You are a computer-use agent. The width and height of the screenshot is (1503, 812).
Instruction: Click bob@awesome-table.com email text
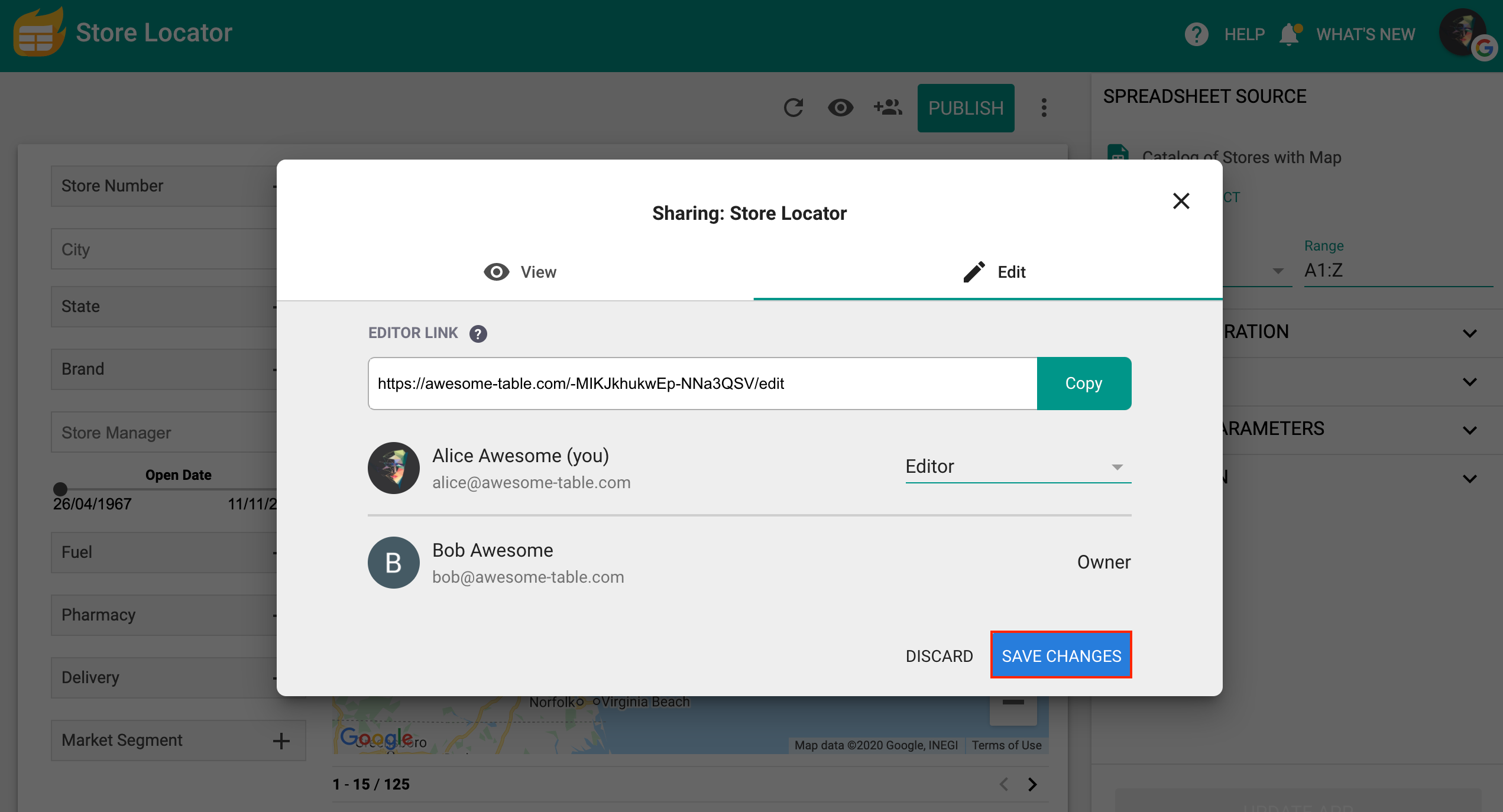click(x=528, y=577)
